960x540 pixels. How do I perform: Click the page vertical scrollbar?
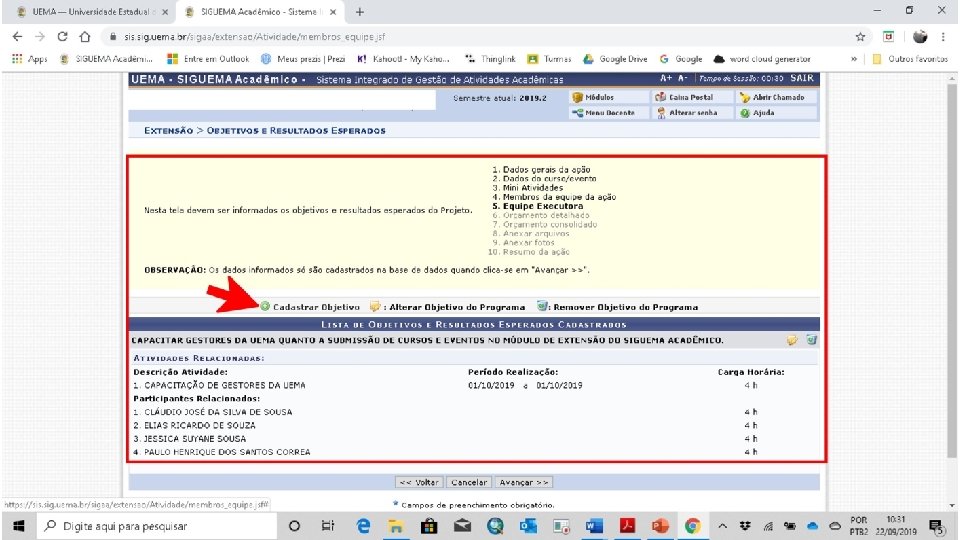coord(952,271)
